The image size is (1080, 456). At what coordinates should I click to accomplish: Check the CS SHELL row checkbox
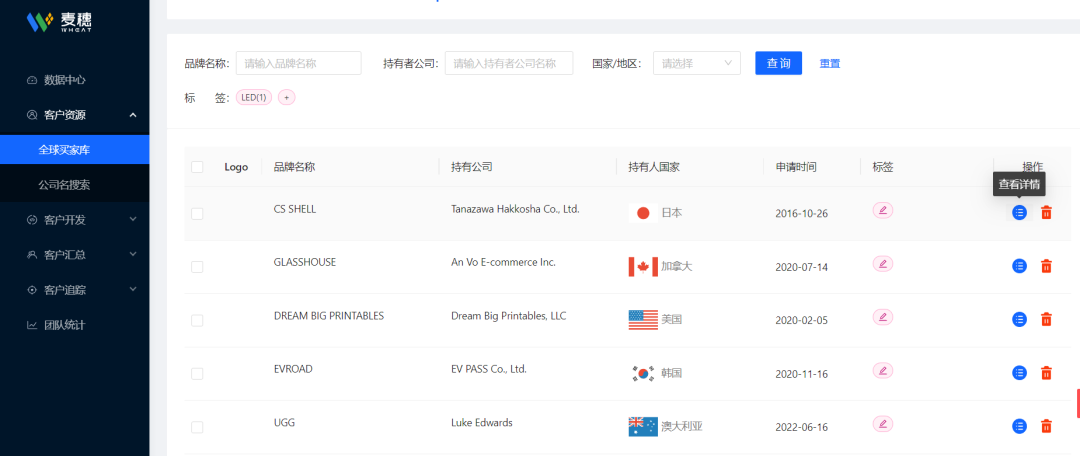[x=197, y=214]
